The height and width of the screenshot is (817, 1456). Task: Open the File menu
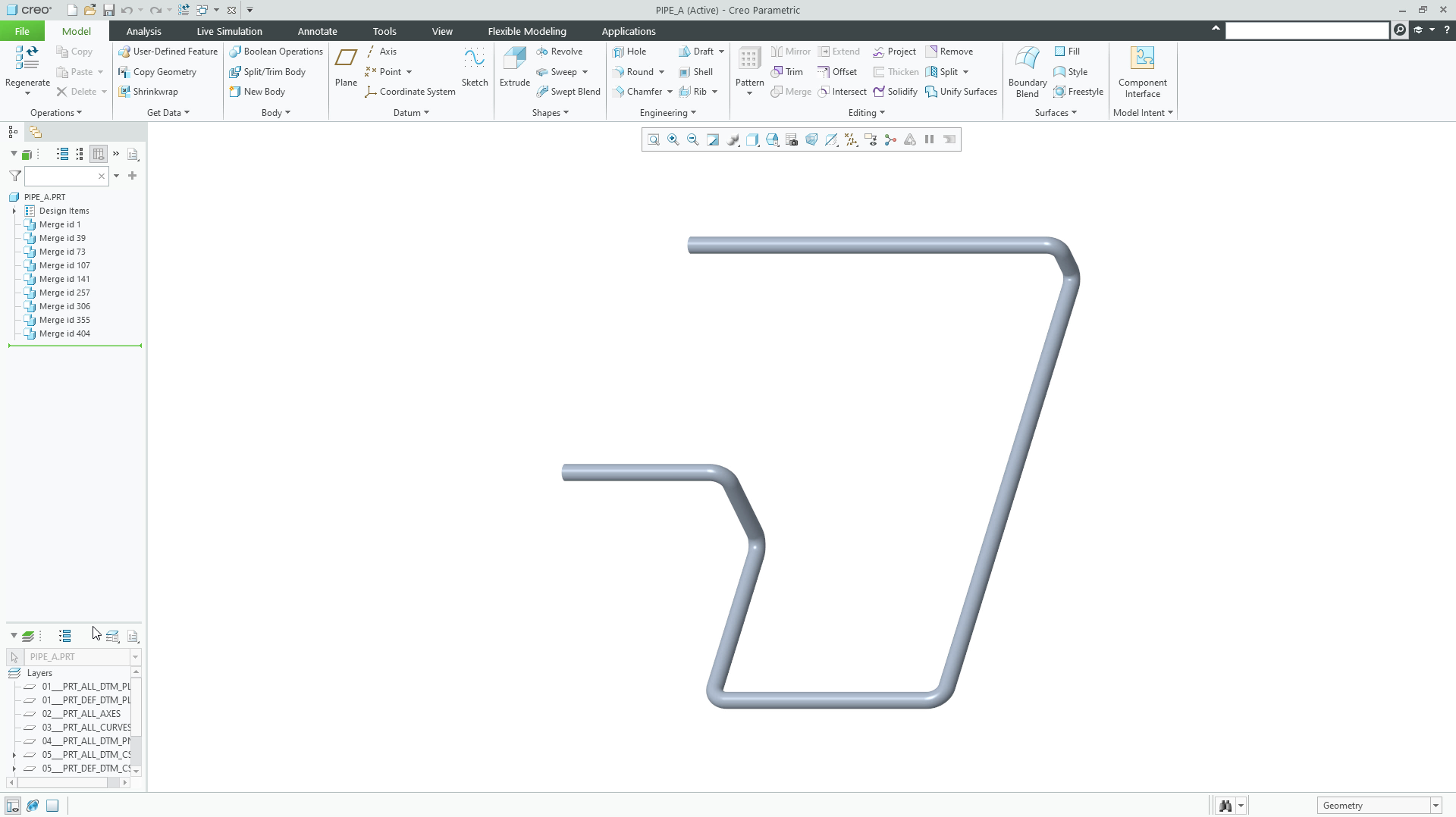22,31
